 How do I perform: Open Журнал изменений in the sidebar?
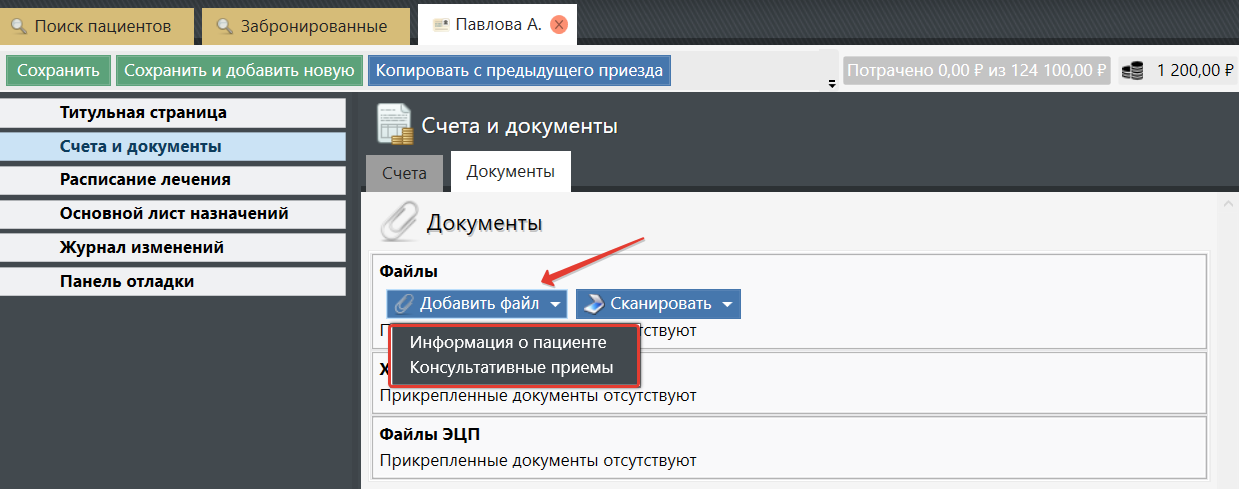click(x=141, y=247)
